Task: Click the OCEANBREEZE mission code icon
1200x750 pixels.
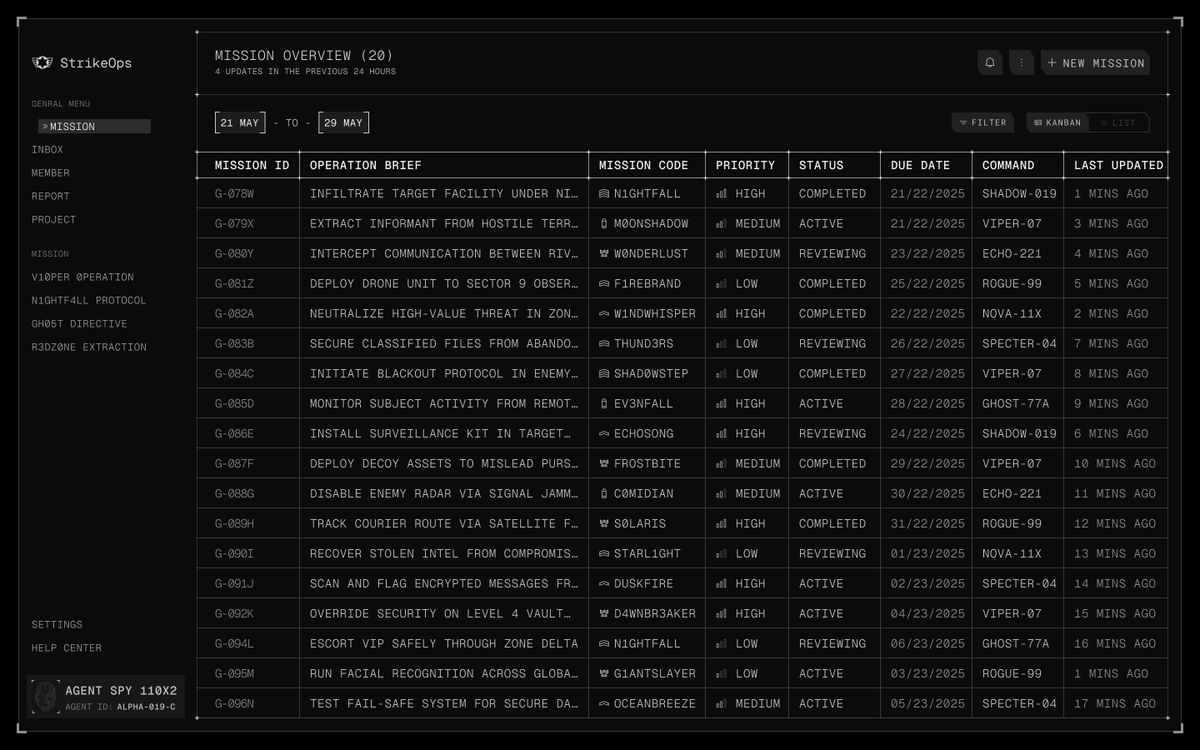Action: (604, 704)
